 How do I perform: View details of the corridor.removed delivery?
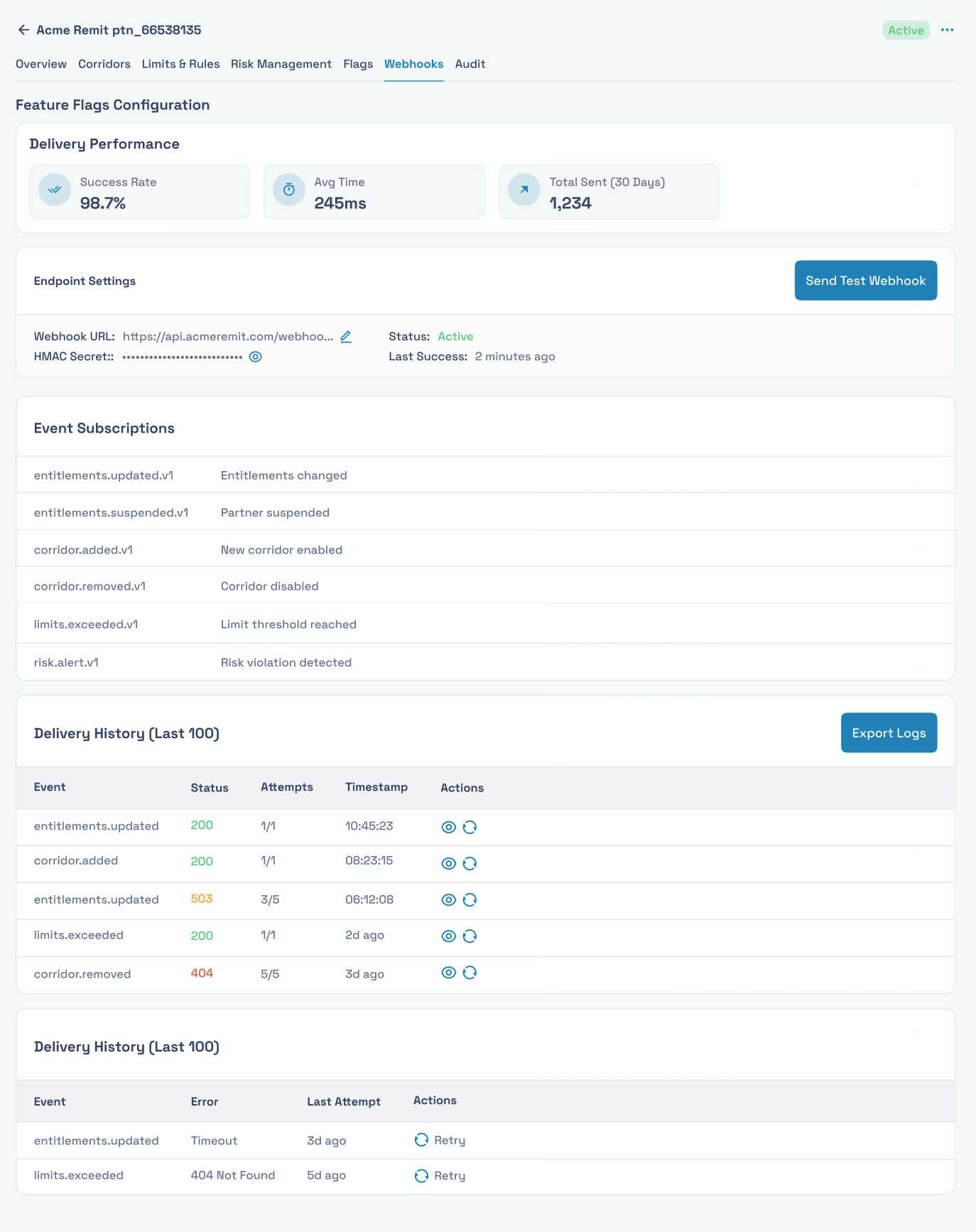click(x=448, y=973)
